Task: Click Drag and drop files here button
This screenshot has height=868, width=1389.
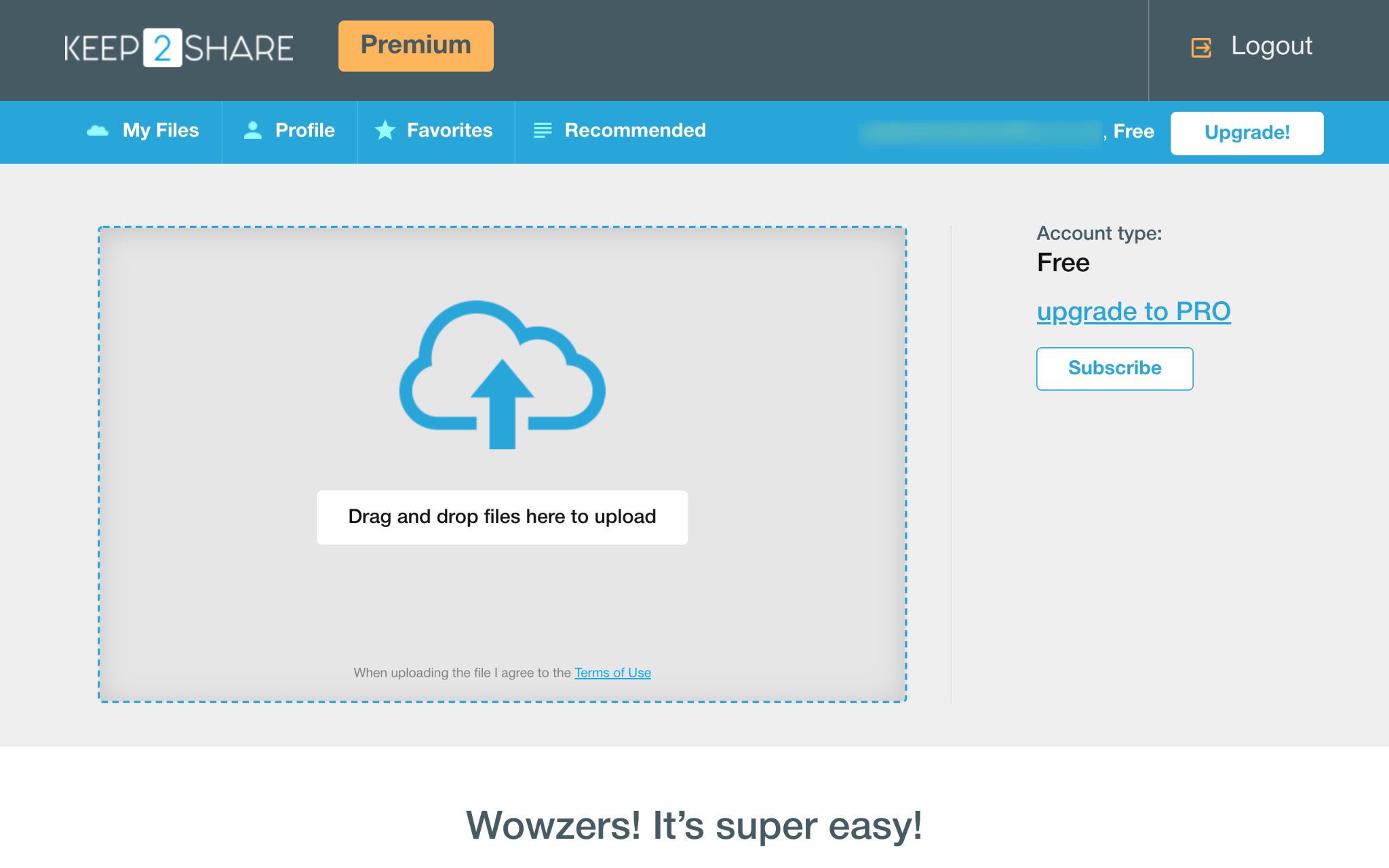Action: point(502,517)
